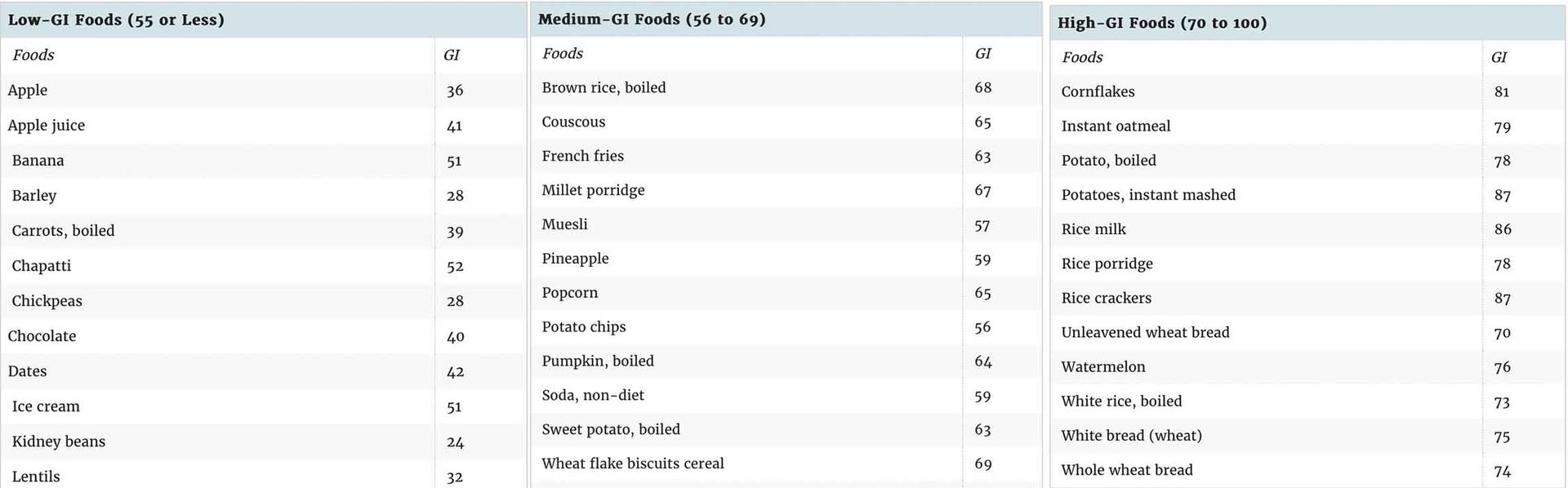
Task: Click GI value 86 for Rice milk
Action: (1503, 229)
